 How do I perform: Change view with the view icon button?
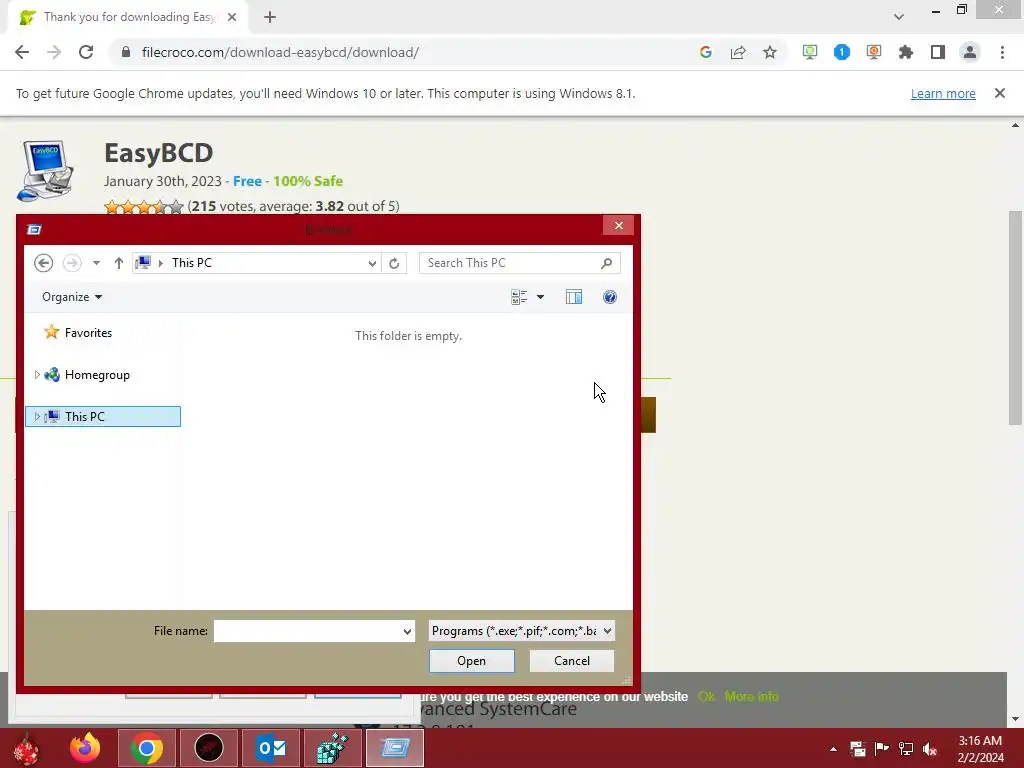pyautogui.click(x=519, y=297)
